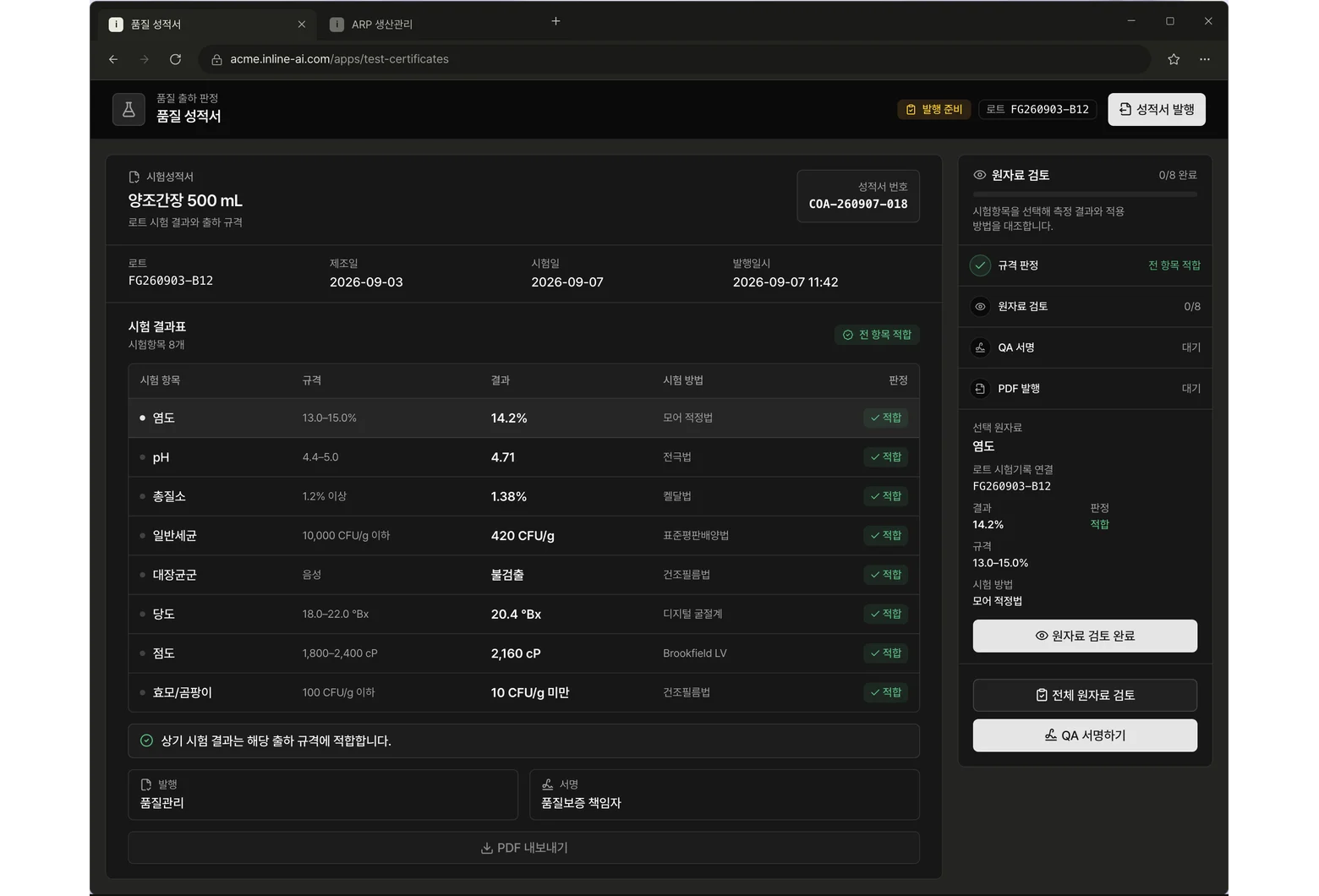Click the 원자료 검토 panel header eye icon
Screen dimensions: 1319x896
point(980,175)
